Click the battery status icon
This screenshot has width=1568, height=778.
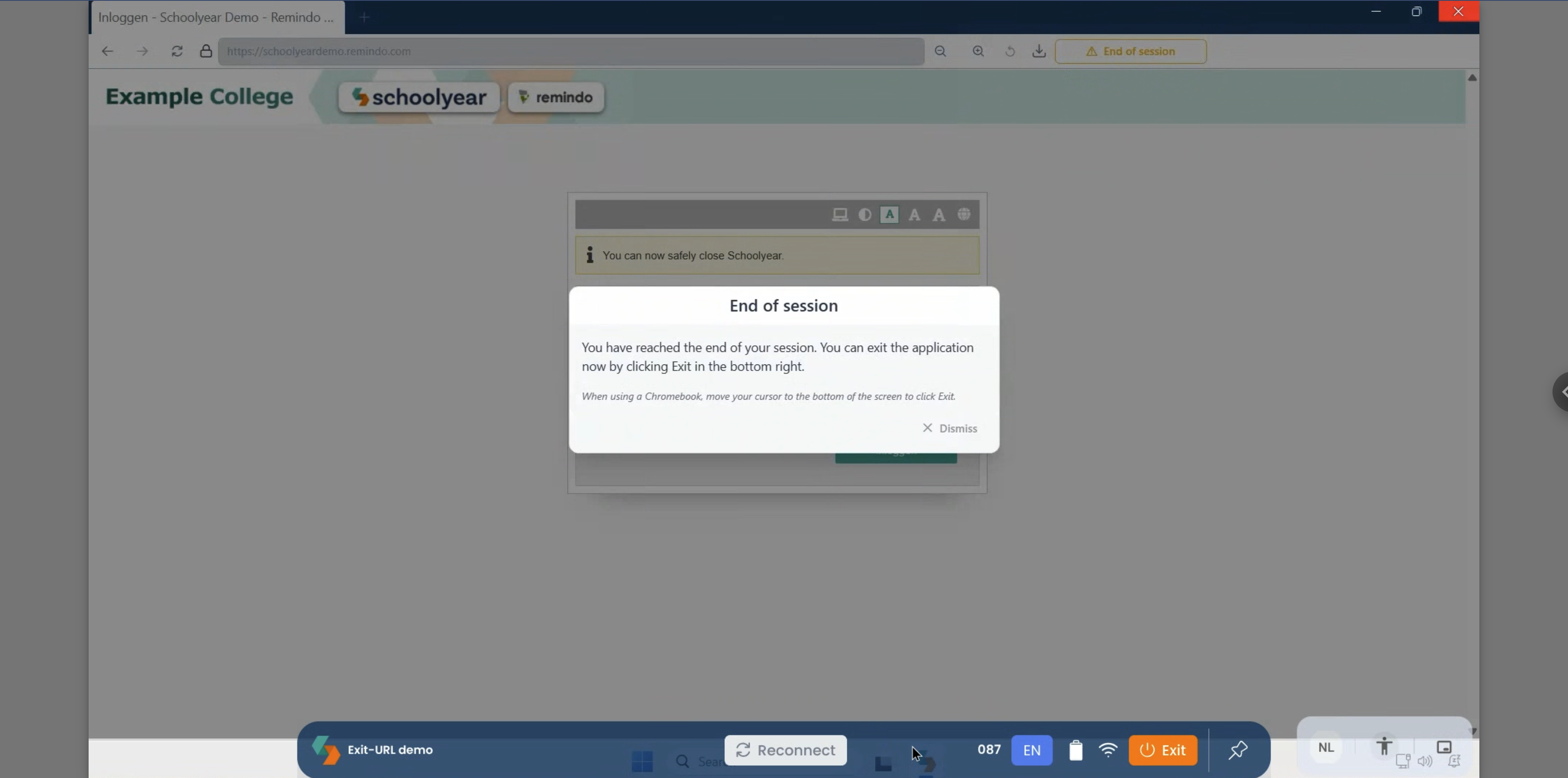coord(1076,749)
